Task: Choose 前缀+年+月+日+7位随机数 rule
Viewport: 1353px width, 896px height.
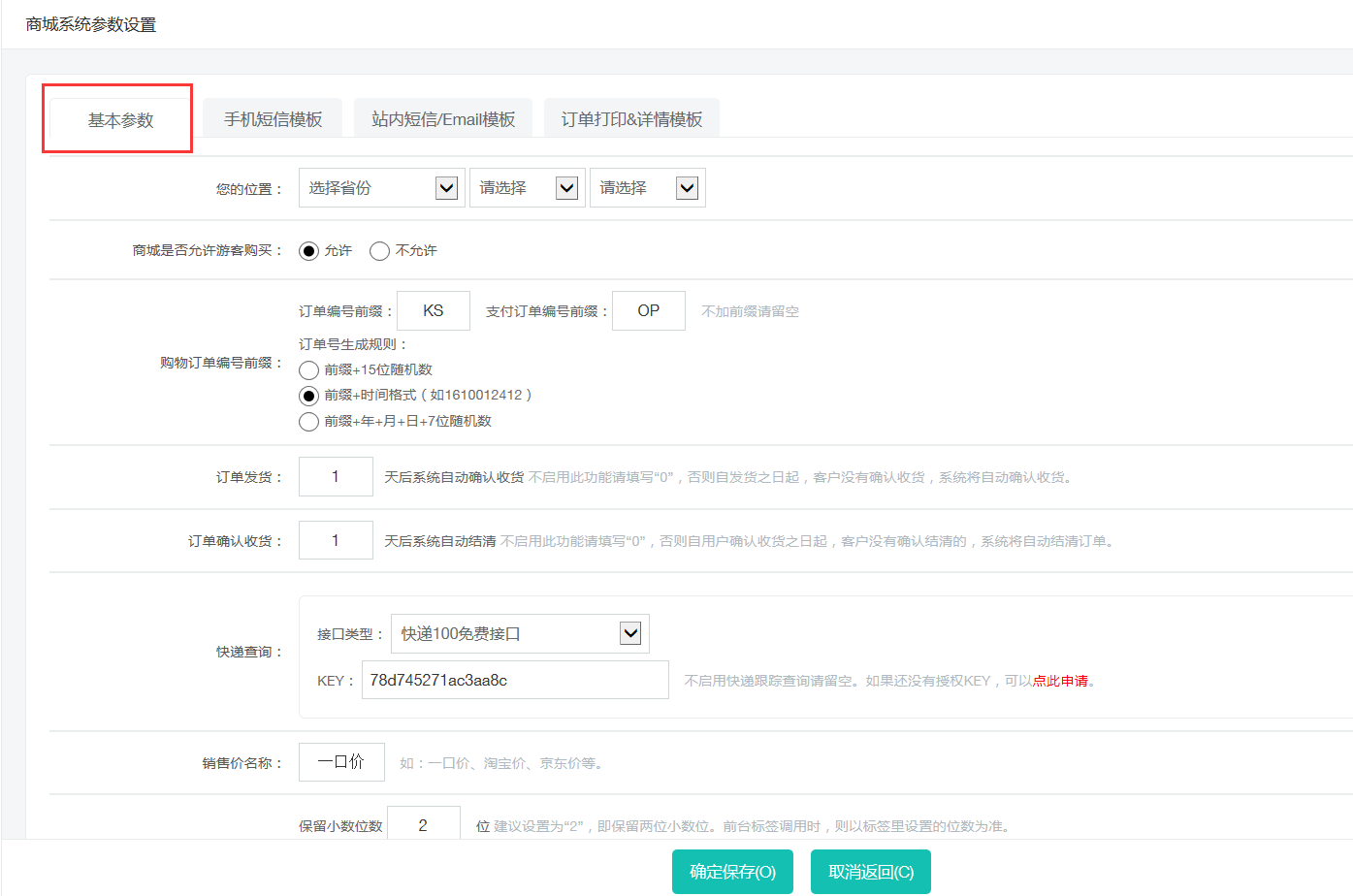Action: pos(309,422)
